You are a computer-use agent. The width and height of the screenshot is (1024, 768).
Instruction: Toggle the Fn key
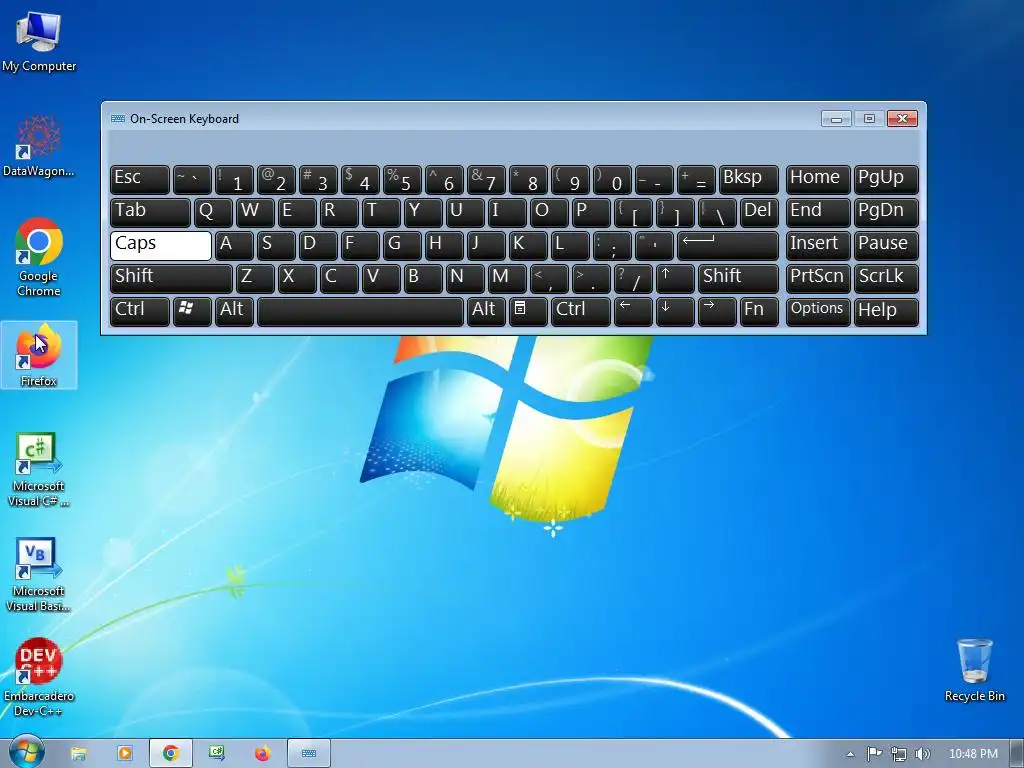759,312
